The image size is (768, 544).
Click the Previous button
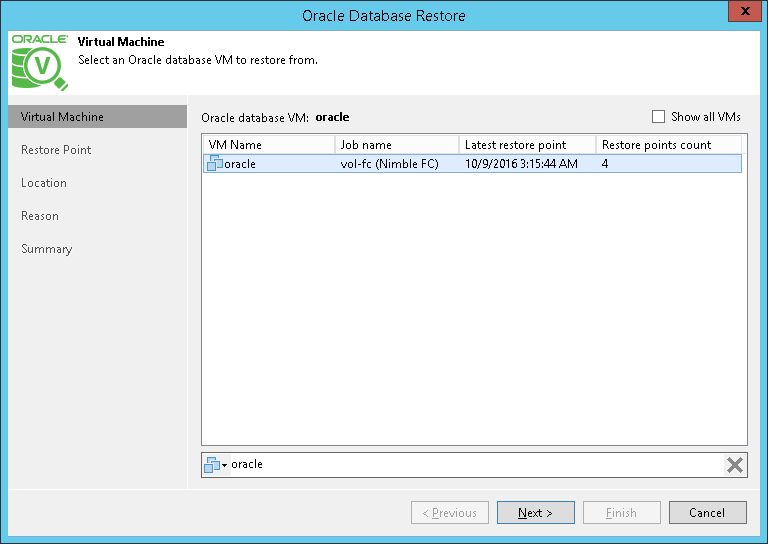pyautogui.click(x=450, y=513)
